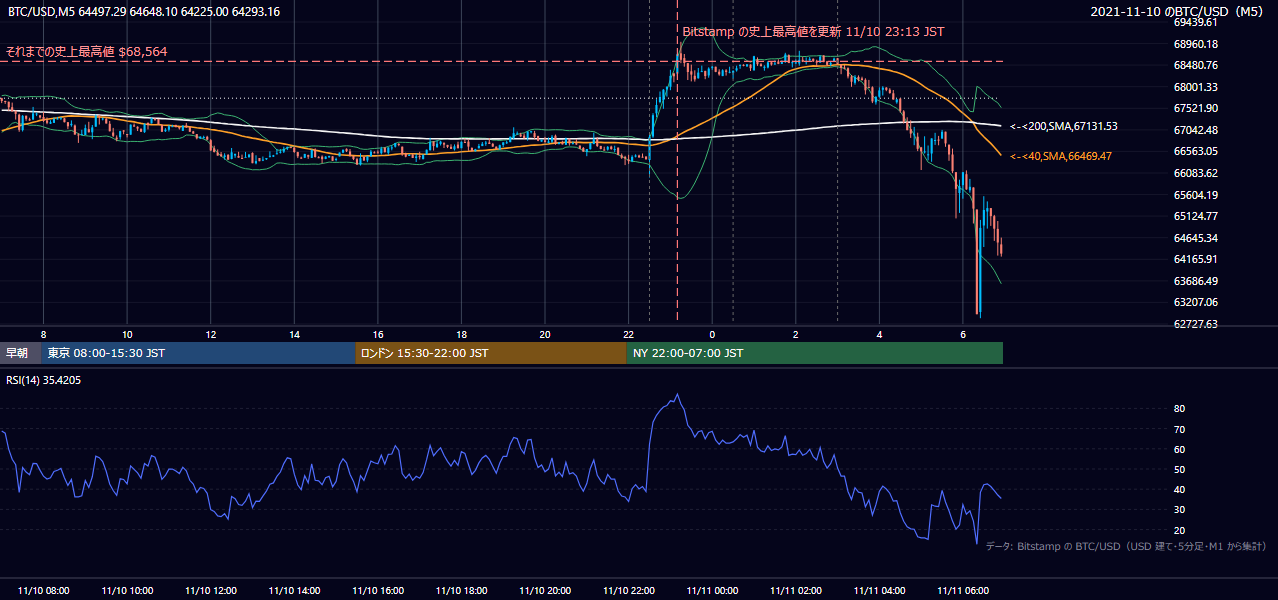
Task: Click hour tick label 22 under price chart
Action: (x=628, y=334)
